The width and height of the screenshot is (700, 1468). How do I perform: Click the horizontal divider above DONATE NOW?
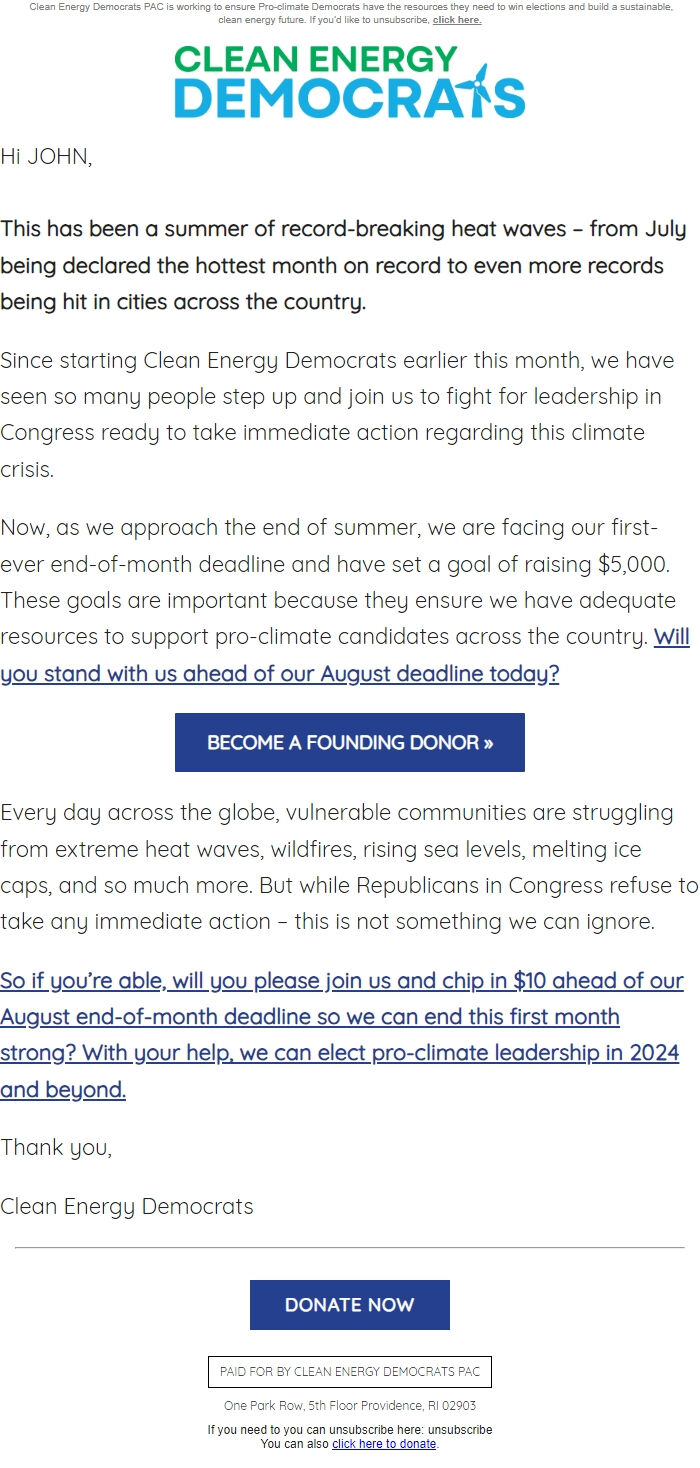349,1244
